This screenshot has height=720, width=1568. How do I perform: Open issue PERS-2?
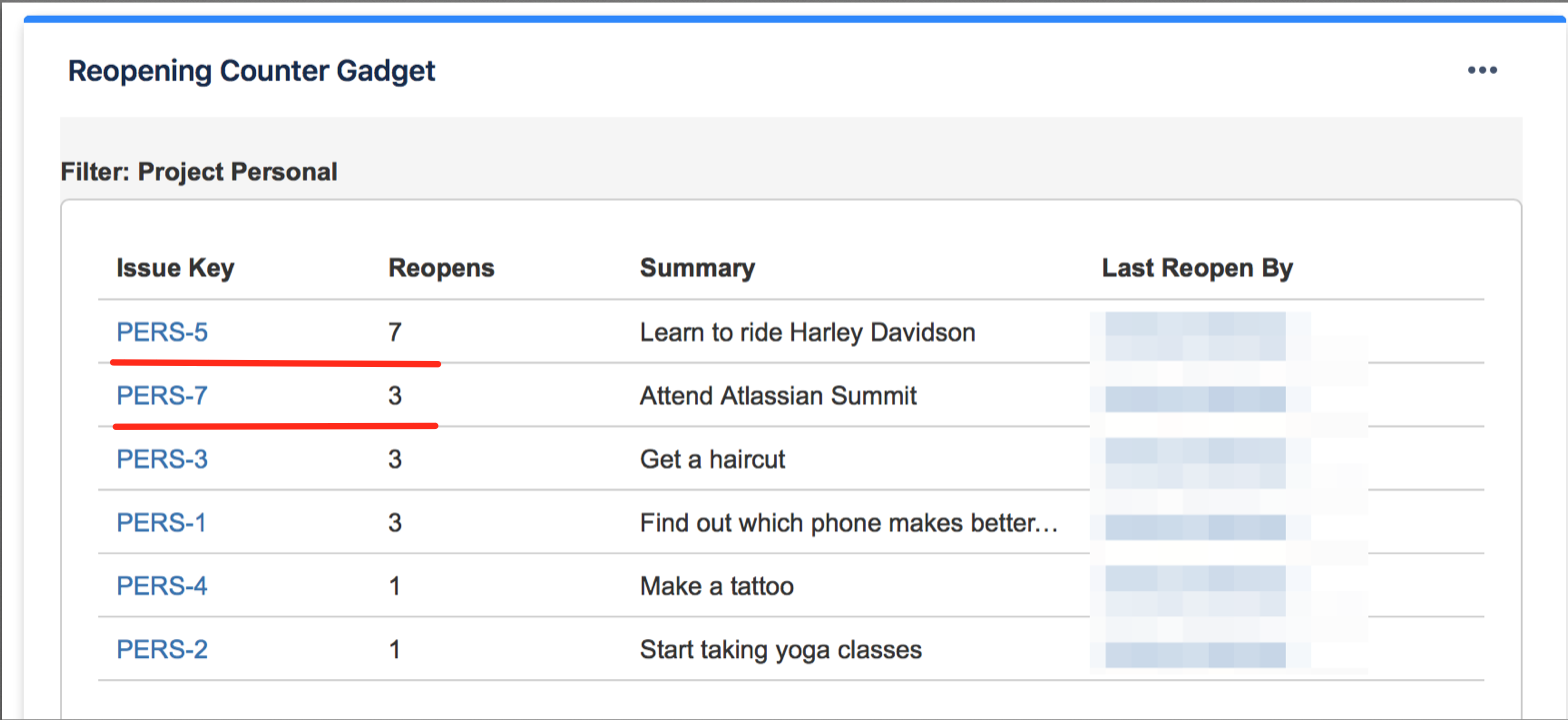162,649
